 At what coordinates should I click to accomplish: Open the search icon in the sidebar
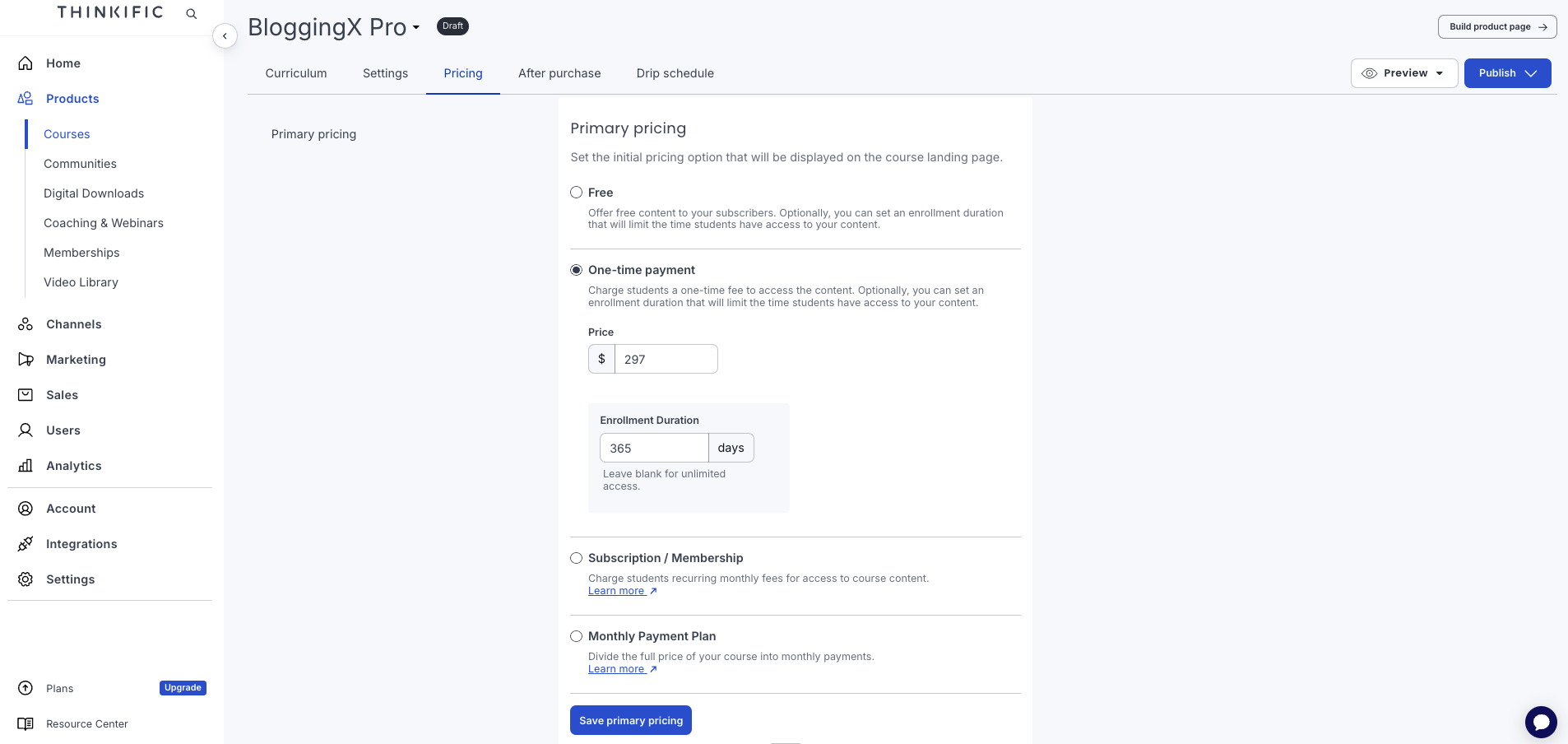click(x=191, y=13)
